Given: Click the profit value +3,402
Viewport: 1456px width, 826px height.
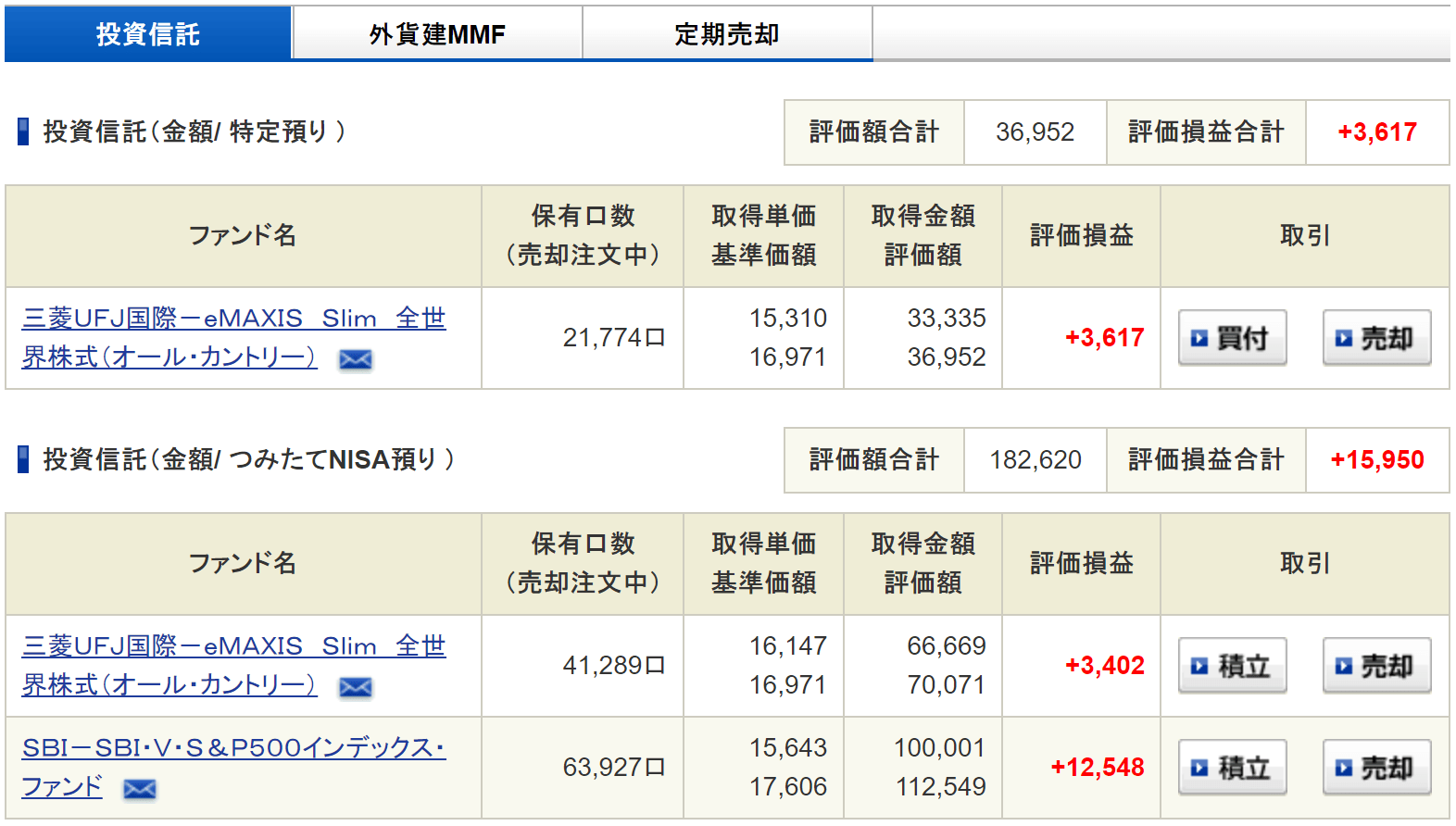Looking at the screenshot, I should pyautogui.click(x=1105, y=666).
